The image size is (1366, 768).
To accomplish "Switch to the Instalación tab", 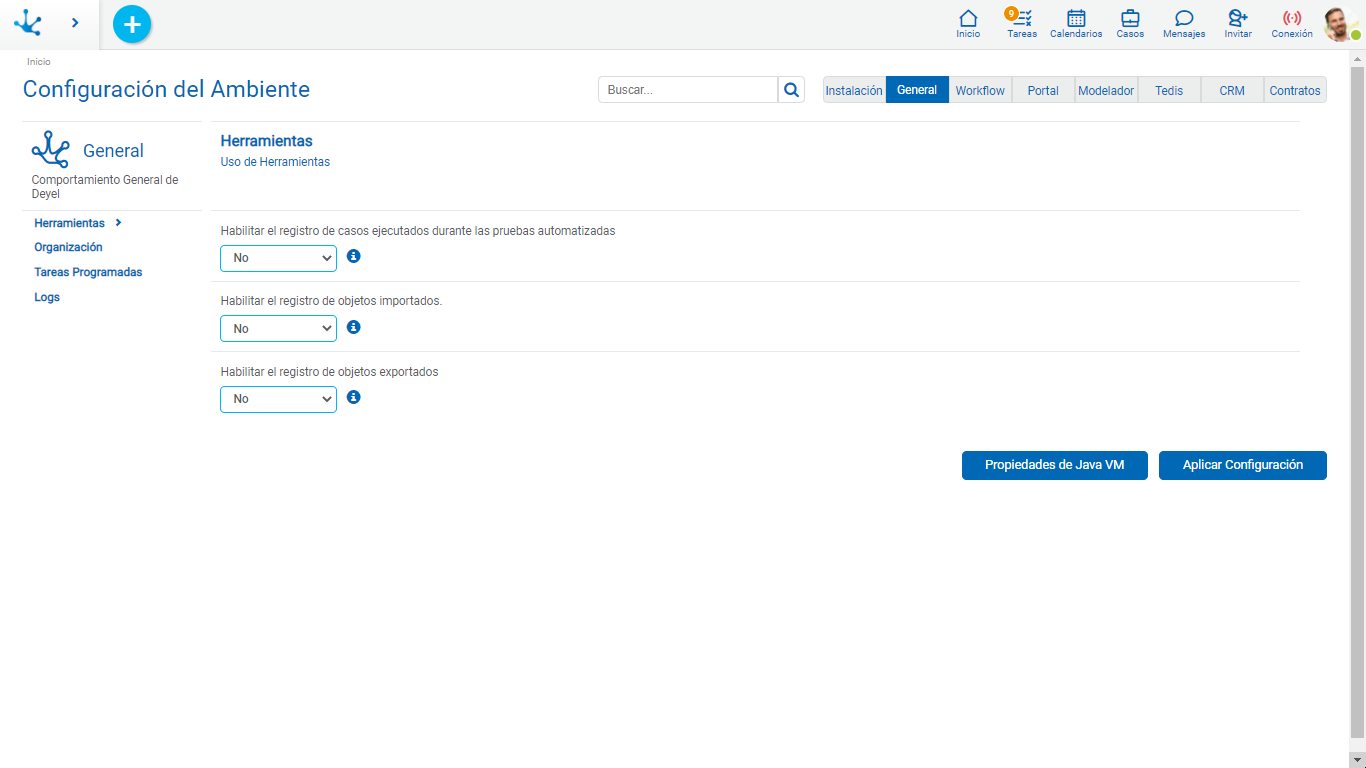I will coord(854,90).
